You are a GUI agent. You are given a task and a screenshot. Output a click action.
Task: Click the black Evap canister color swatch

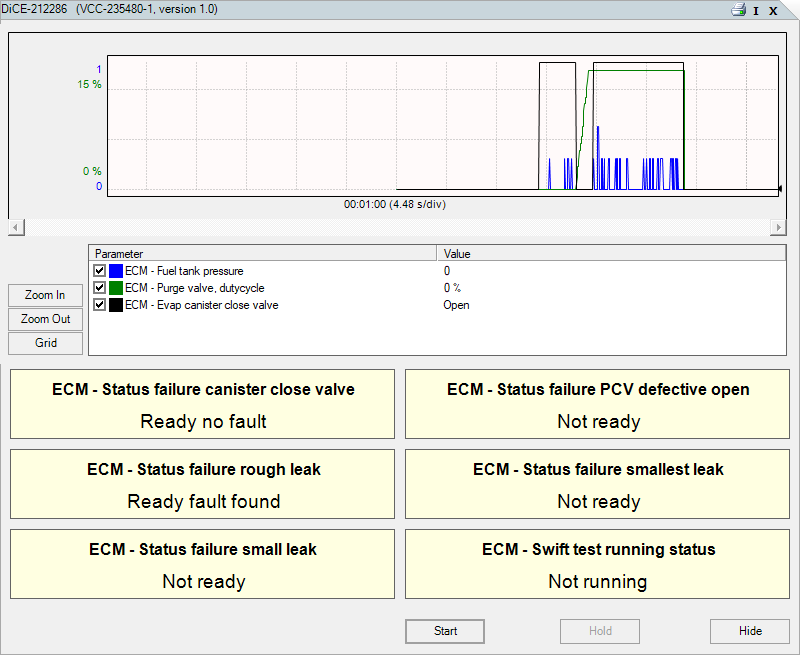(x=116, y=305)
